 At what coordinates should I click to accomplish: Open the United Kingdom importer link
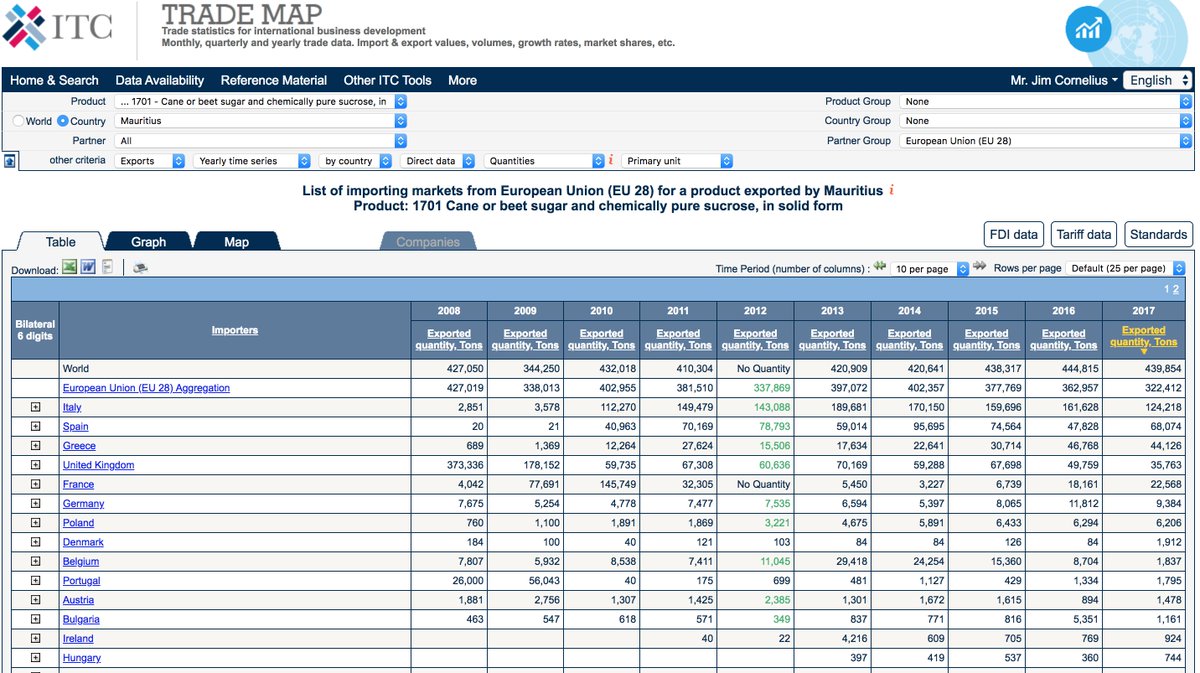tap(98, 465)
